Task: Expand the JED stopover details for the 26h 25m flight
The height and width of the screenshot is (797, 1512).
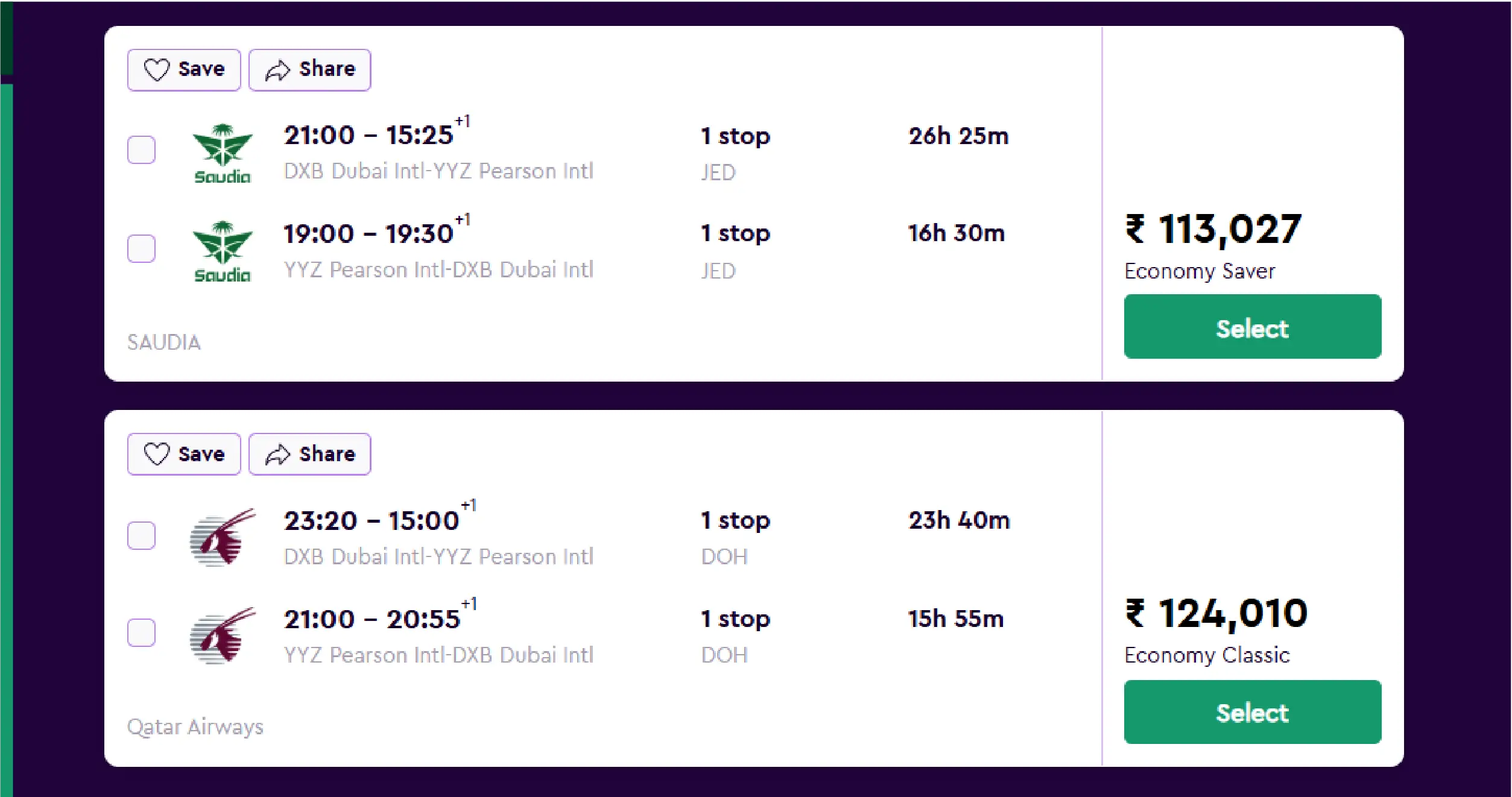Action: coord(718,172)
